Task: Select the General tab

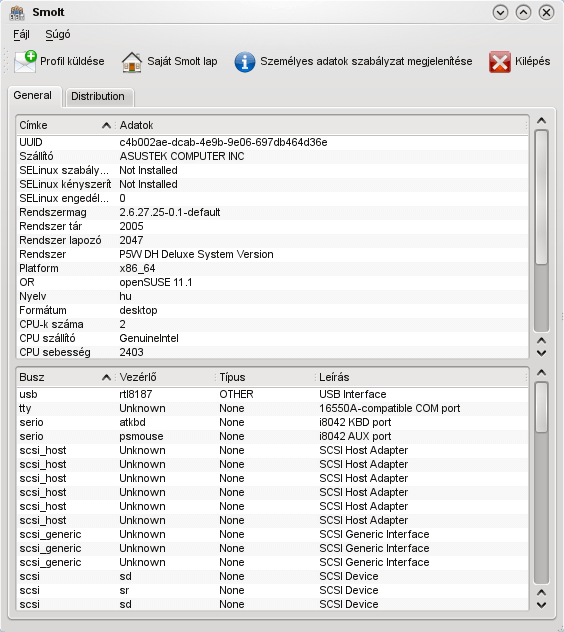Action: tap(33, 96)
